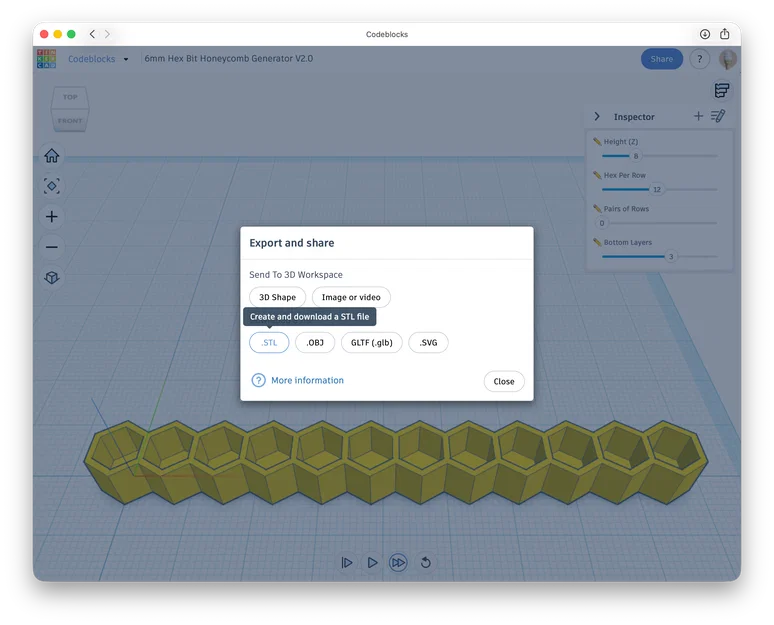The width and height of the screenshot is (774, 625).
Task: Toggle the blocks panel icon below avatar
Action: point(722,90)
